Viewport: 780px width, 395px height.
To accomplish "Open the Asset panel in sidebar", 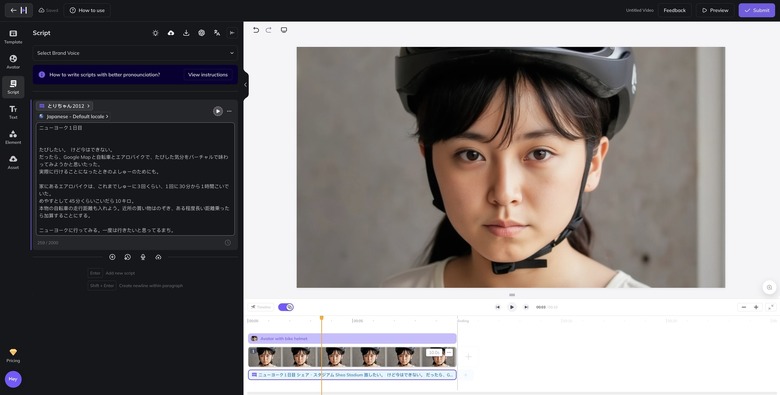I will pyautogui.click(x=13, y=162).
